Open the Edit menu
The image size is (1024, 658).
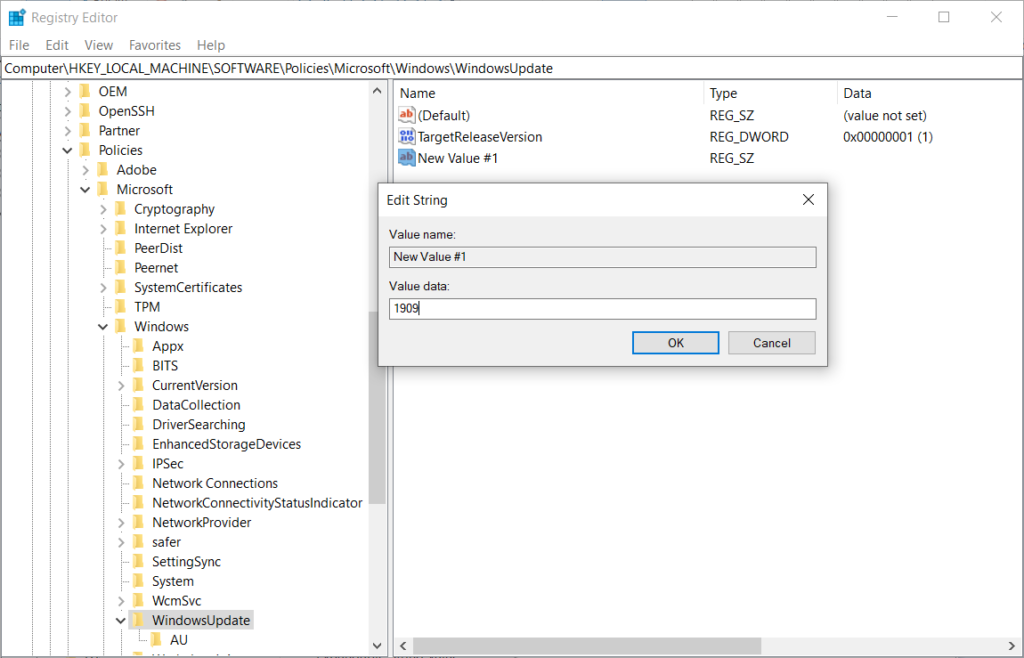57,45
